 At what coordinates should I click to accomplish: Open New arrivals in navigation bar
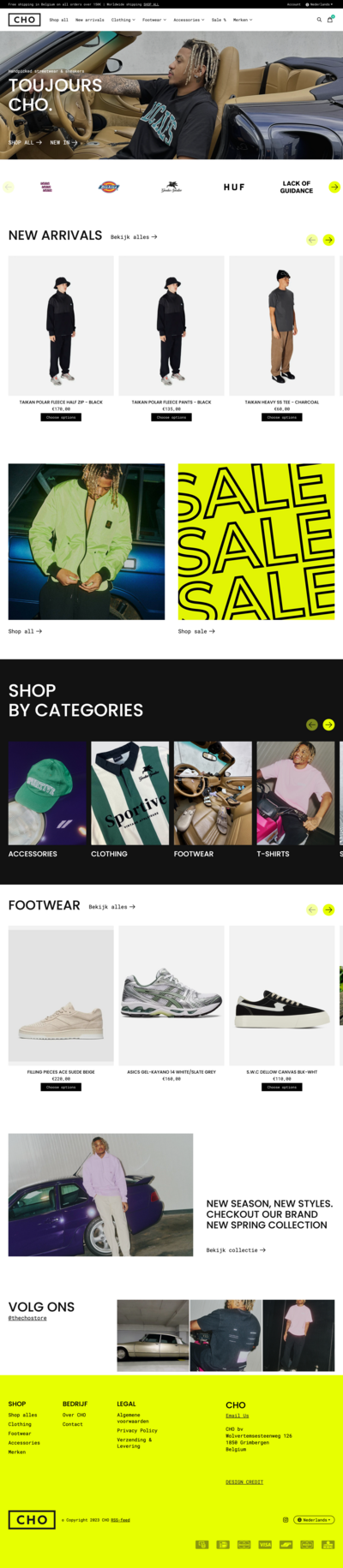[x=89, y=20]
